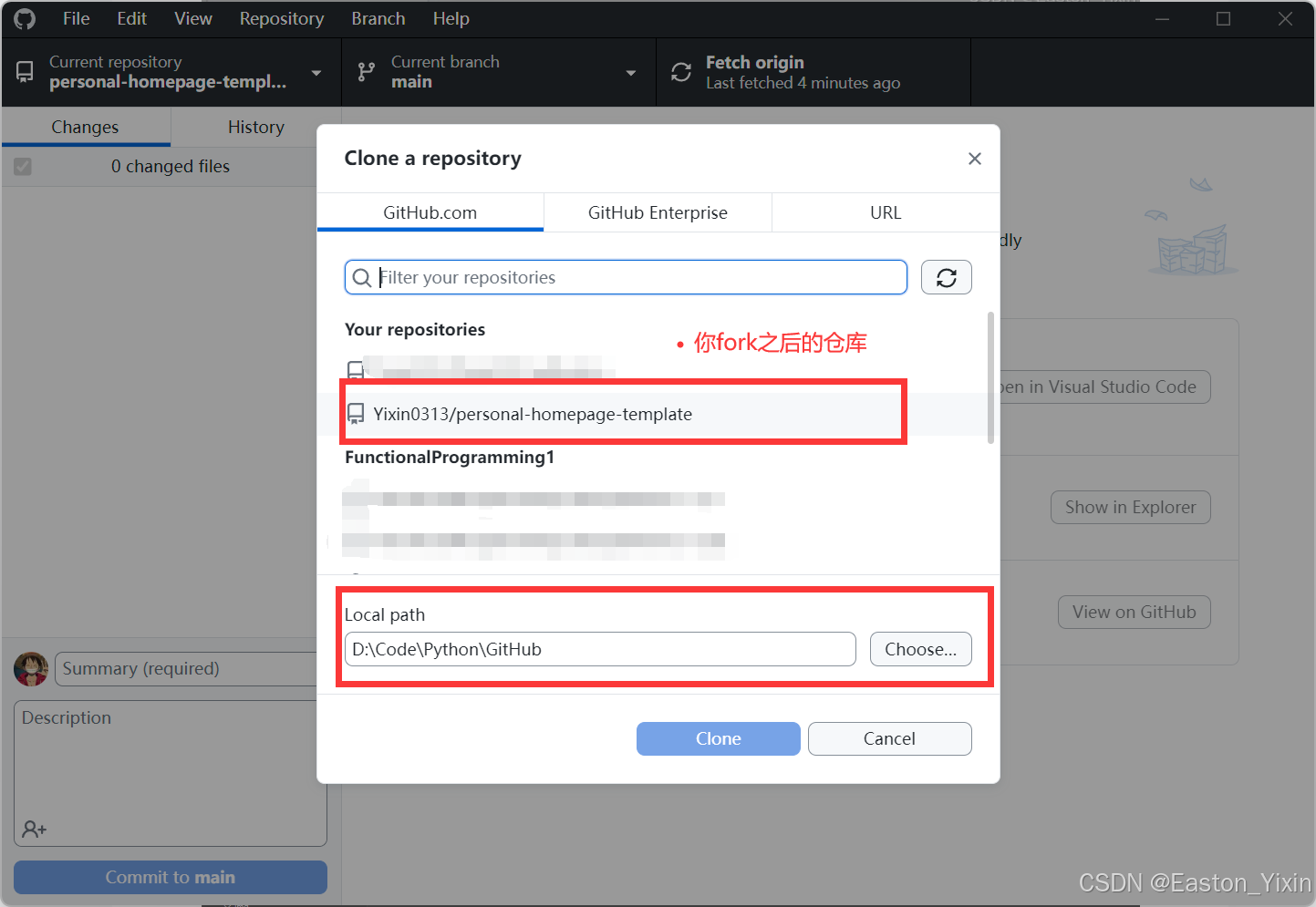1316x907 pixels.
Task: Click the 0 changed files label
Action: [171, 167]
